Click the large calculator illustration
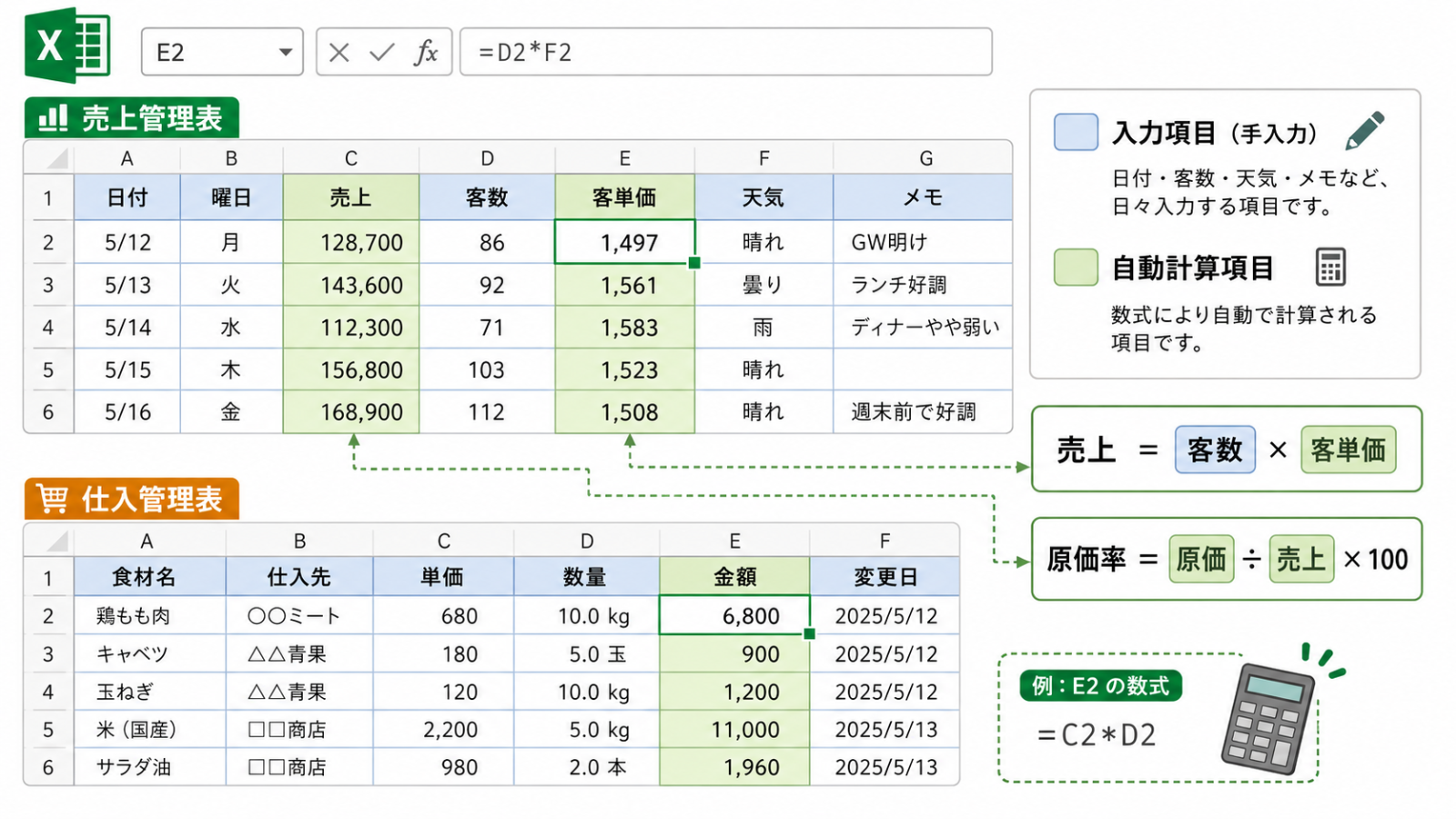The height and width of the screenshot is (819, 1456). (x=1269, y=719)
